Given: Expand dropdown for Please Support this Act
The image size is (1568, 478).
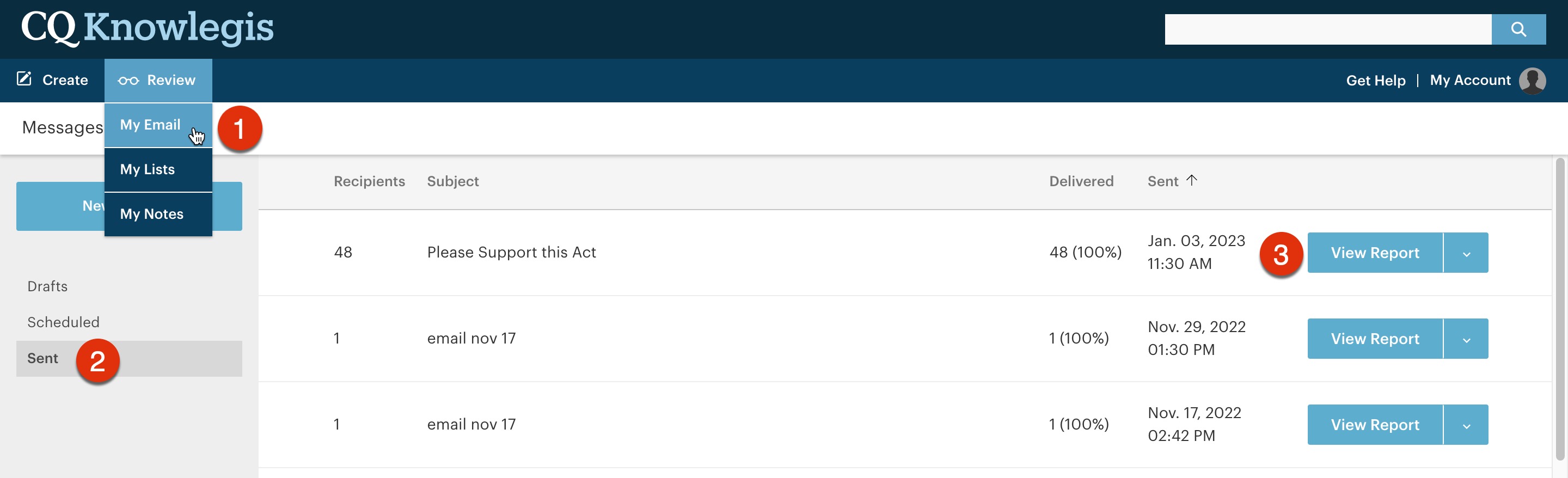Looking at the screenshot, I should pos(1466,253).
